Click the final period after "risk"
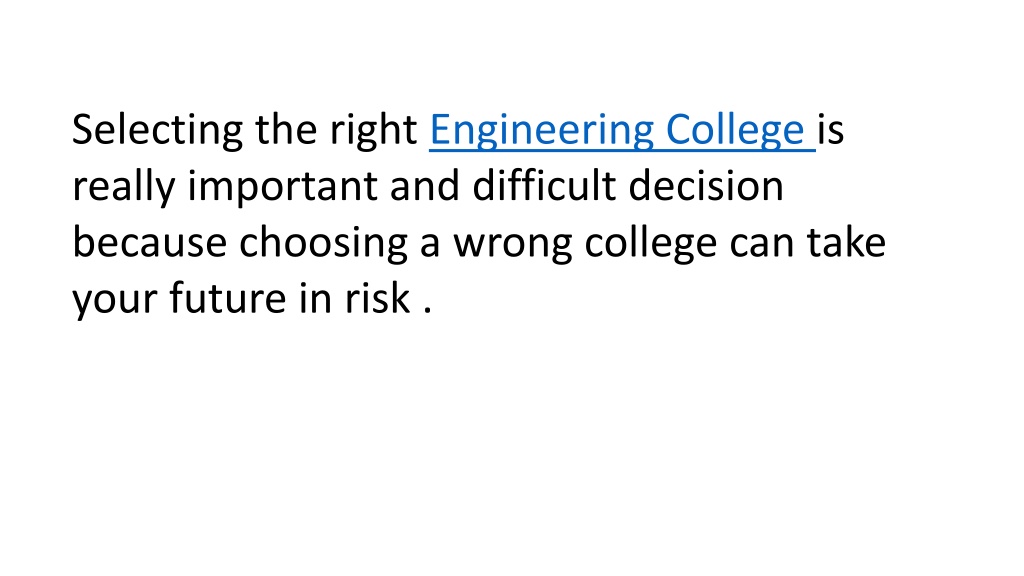The width and height of the screenshot is (1024, 576). pos(428,312)
